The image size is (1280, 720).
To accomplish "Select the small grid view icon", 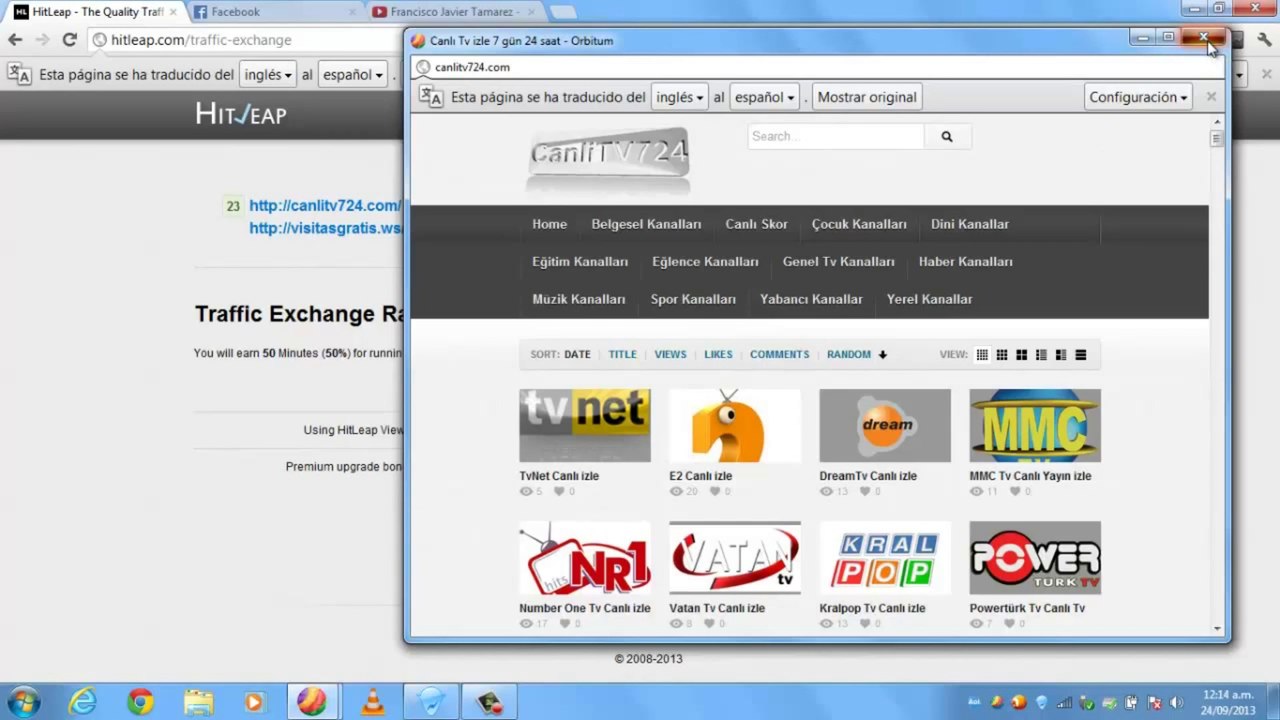I will [x=982, y=355].
